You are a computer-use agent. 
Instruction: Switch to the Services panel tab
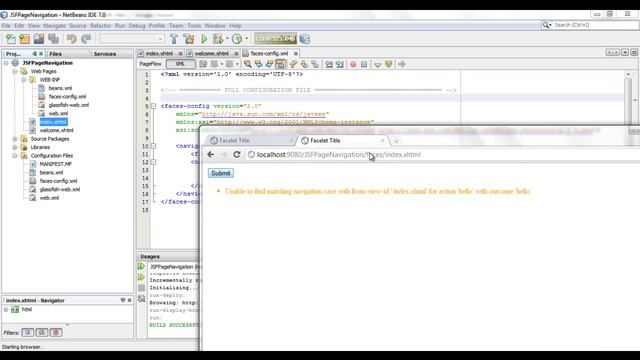point(104,54)
